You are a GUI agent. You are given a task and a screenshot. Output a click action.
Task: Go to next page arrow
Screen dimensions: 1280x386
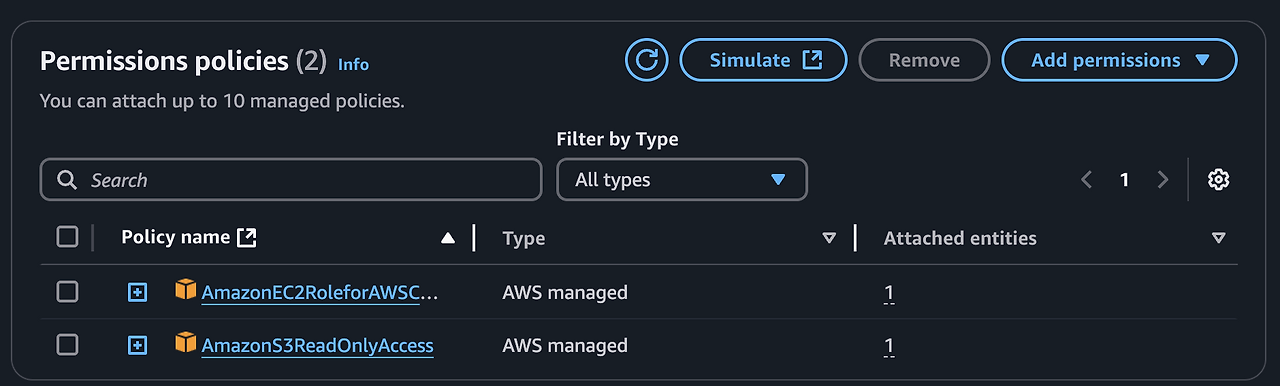tap(1162, 180)
